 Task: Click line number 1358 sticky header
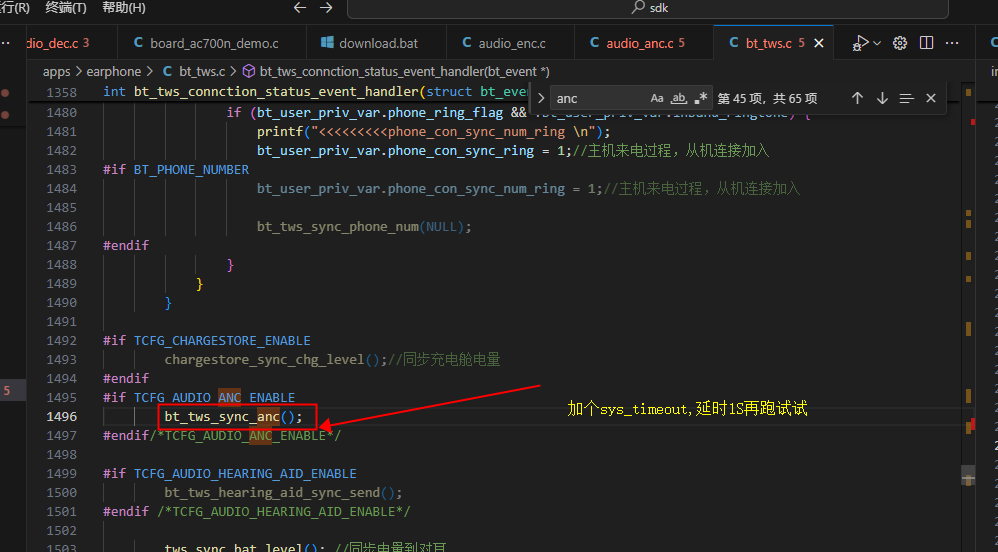[61, 92]
